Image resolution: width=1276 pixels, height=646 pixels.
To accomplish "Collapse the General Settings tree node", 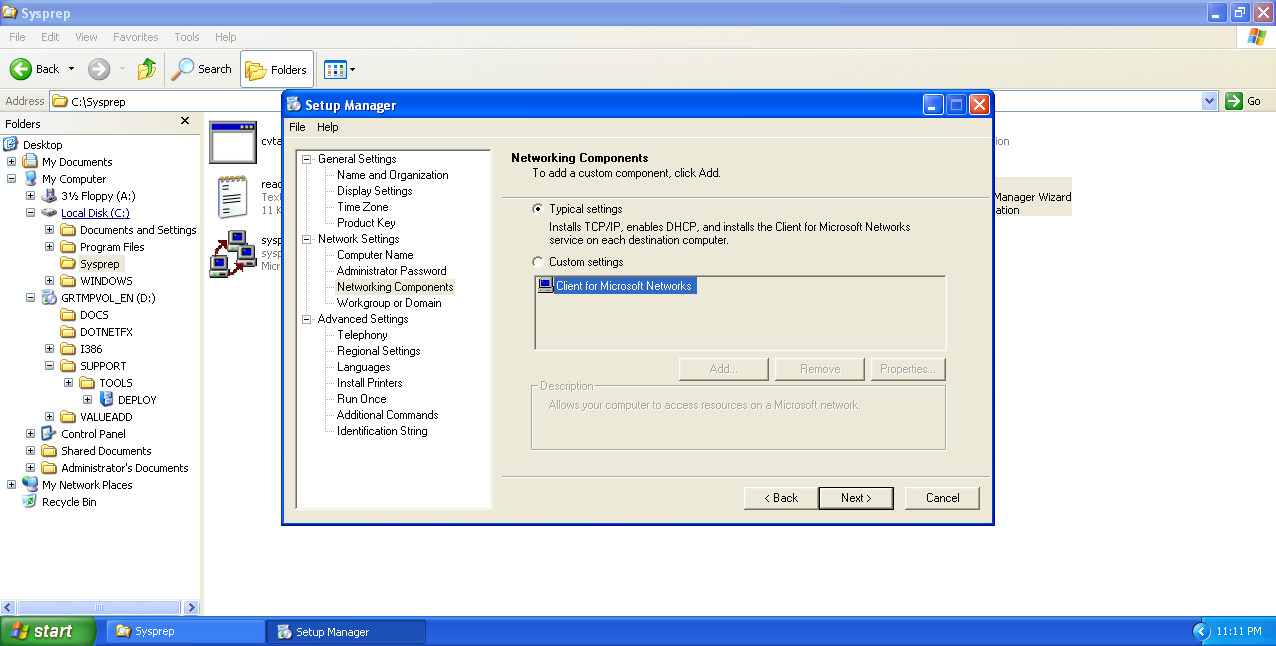I will click(x=308, y=159).
